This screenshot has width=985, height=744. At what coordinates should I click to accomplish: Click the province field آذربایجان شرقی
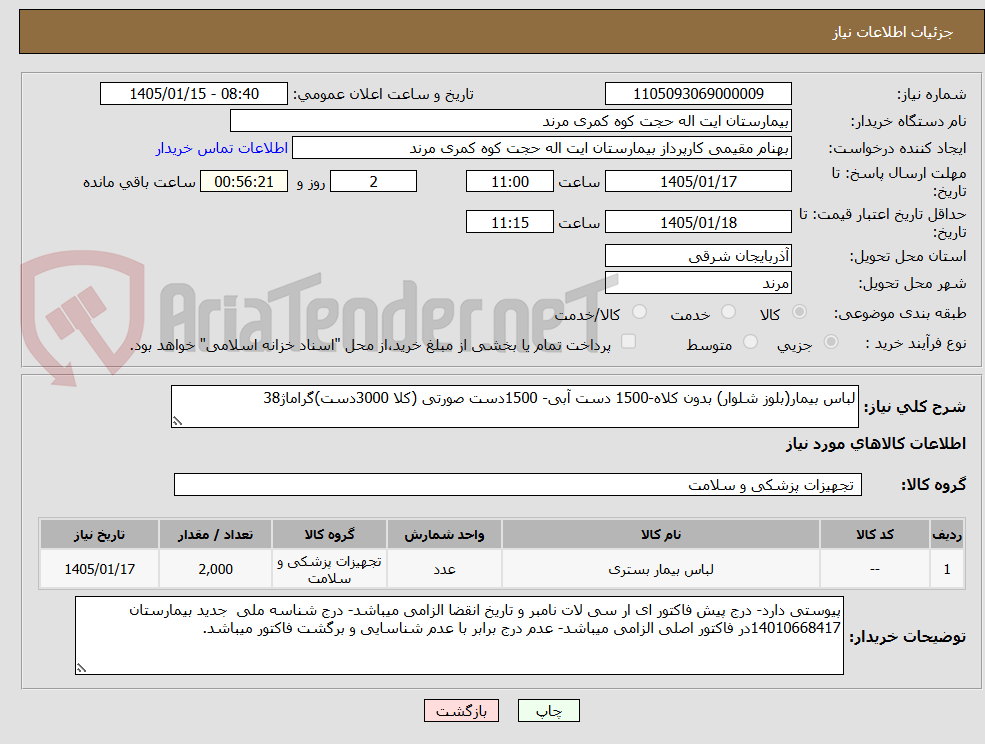click(698, 256)
